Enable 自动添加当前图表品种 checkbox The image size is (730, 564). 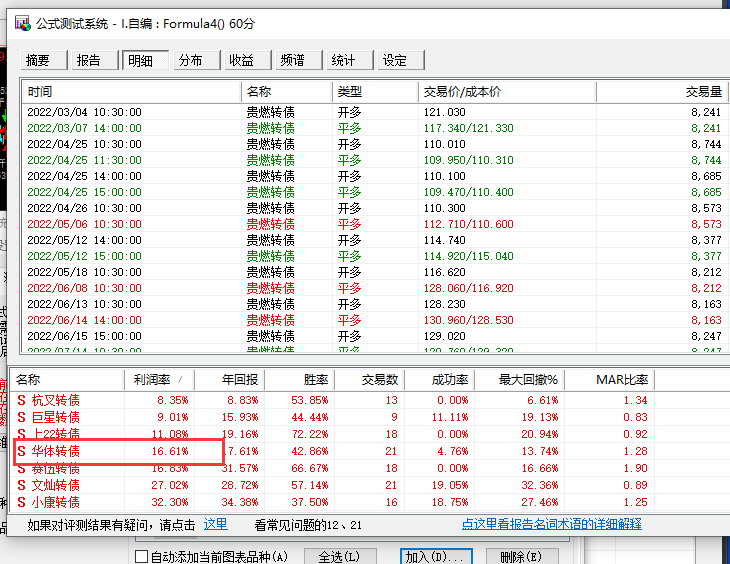coord(142,557)
